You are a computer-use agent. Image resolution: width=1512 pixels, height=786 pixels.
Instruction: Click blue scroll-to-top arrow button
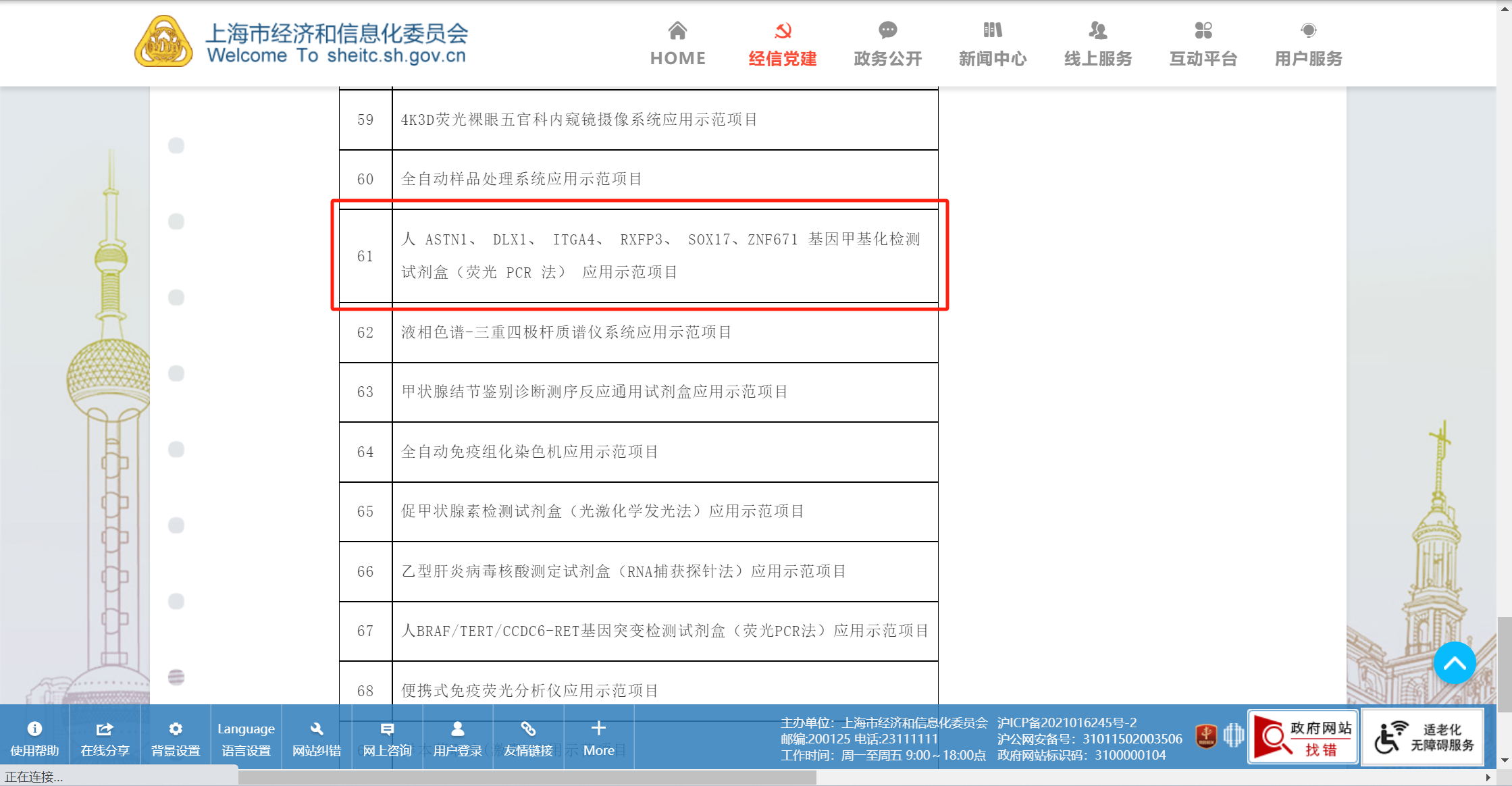coord(1454,663)
